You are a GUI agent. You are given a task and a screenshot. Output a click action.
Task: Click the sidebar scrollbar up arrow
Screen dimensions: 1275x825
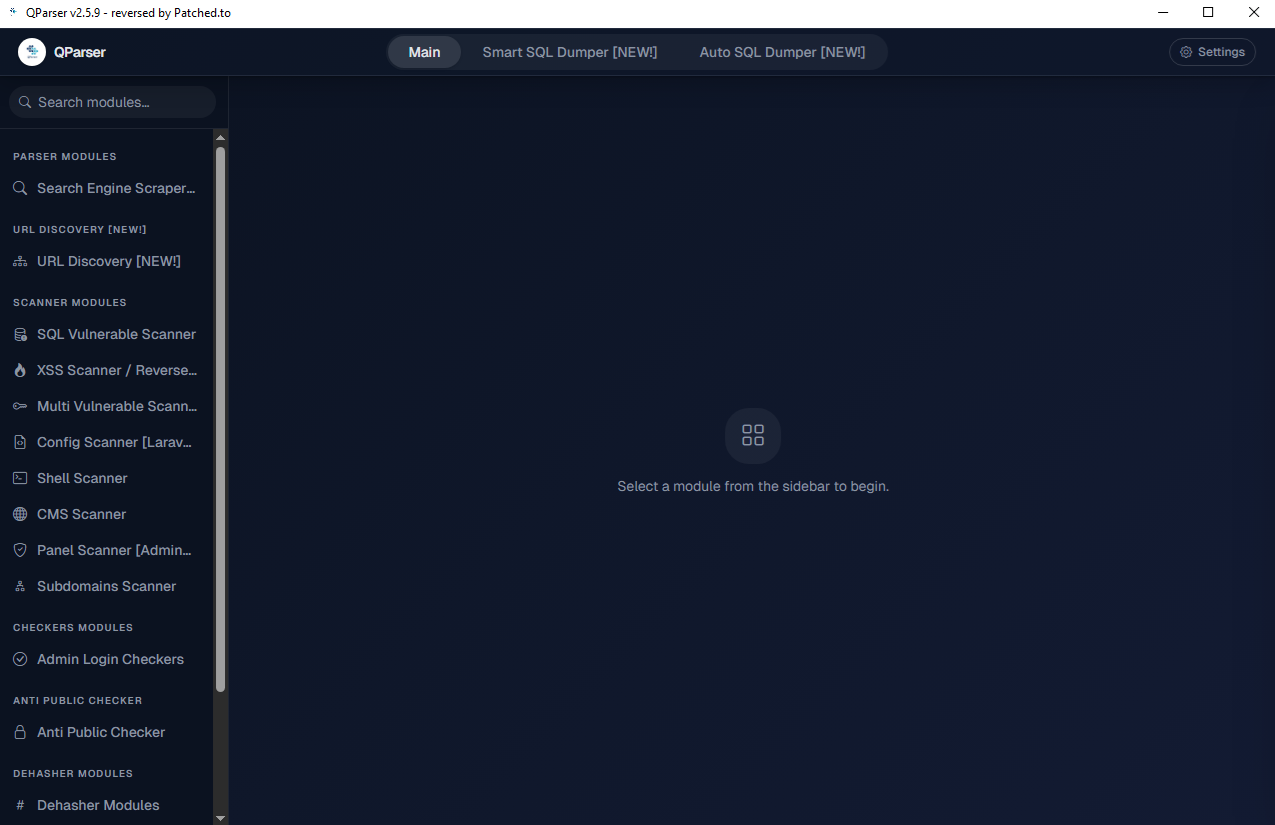(x=220, y=137)
